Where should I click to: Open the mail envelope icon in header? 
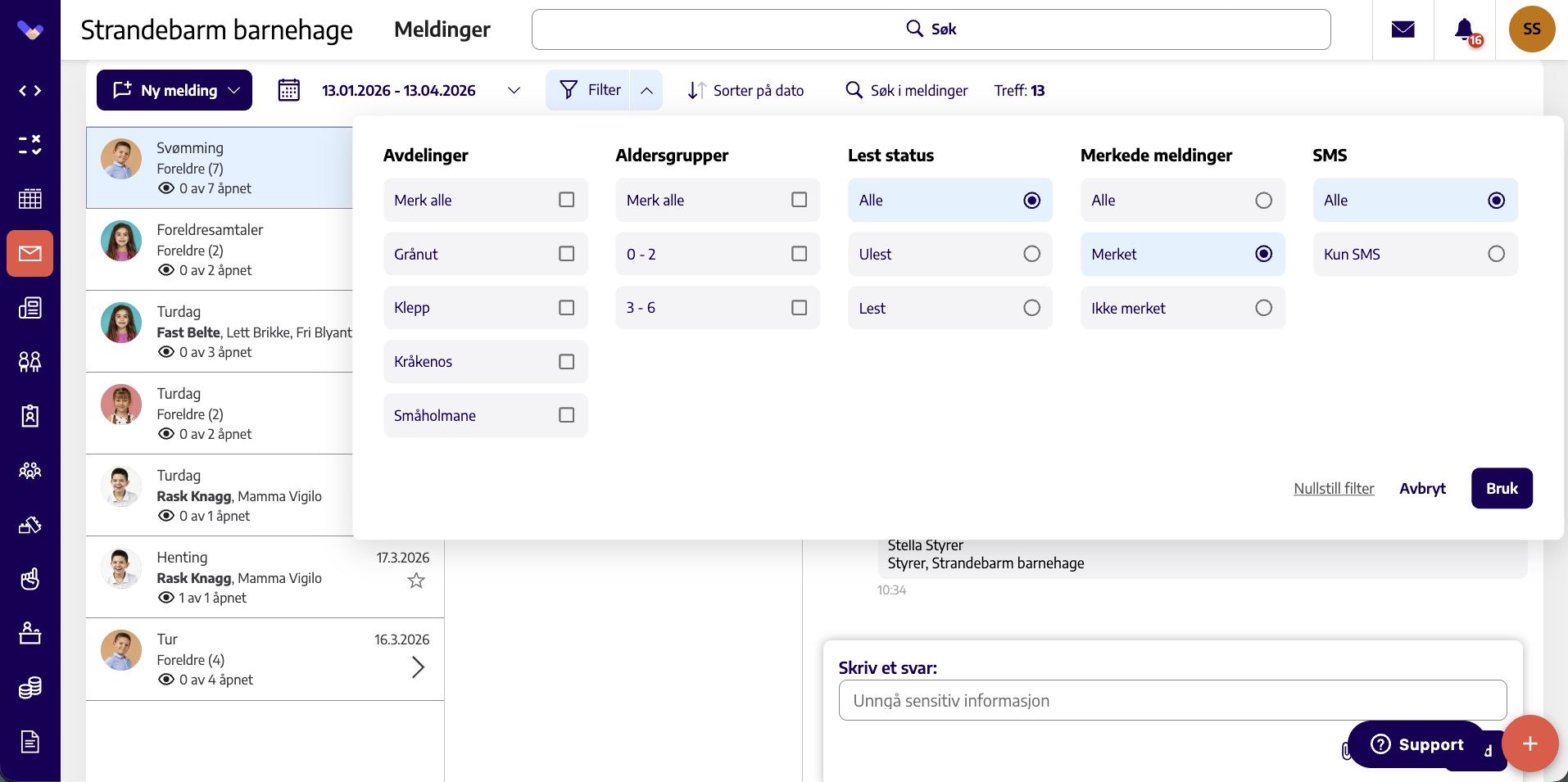(1403, 29)
